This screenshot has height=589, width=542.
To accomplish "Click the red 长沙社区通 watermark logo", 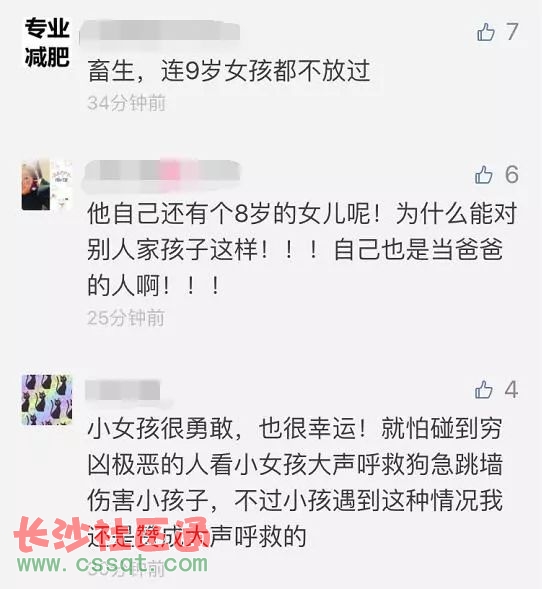I will pos(112,535).
